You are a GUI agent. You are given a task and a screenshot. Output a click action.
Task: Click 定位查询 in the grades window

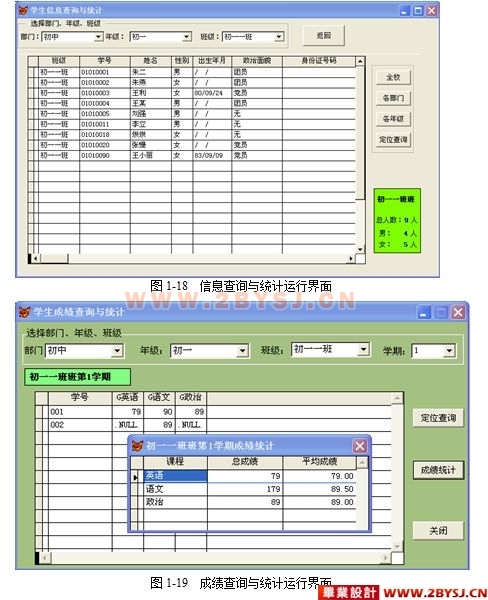(x=438, y=417)
